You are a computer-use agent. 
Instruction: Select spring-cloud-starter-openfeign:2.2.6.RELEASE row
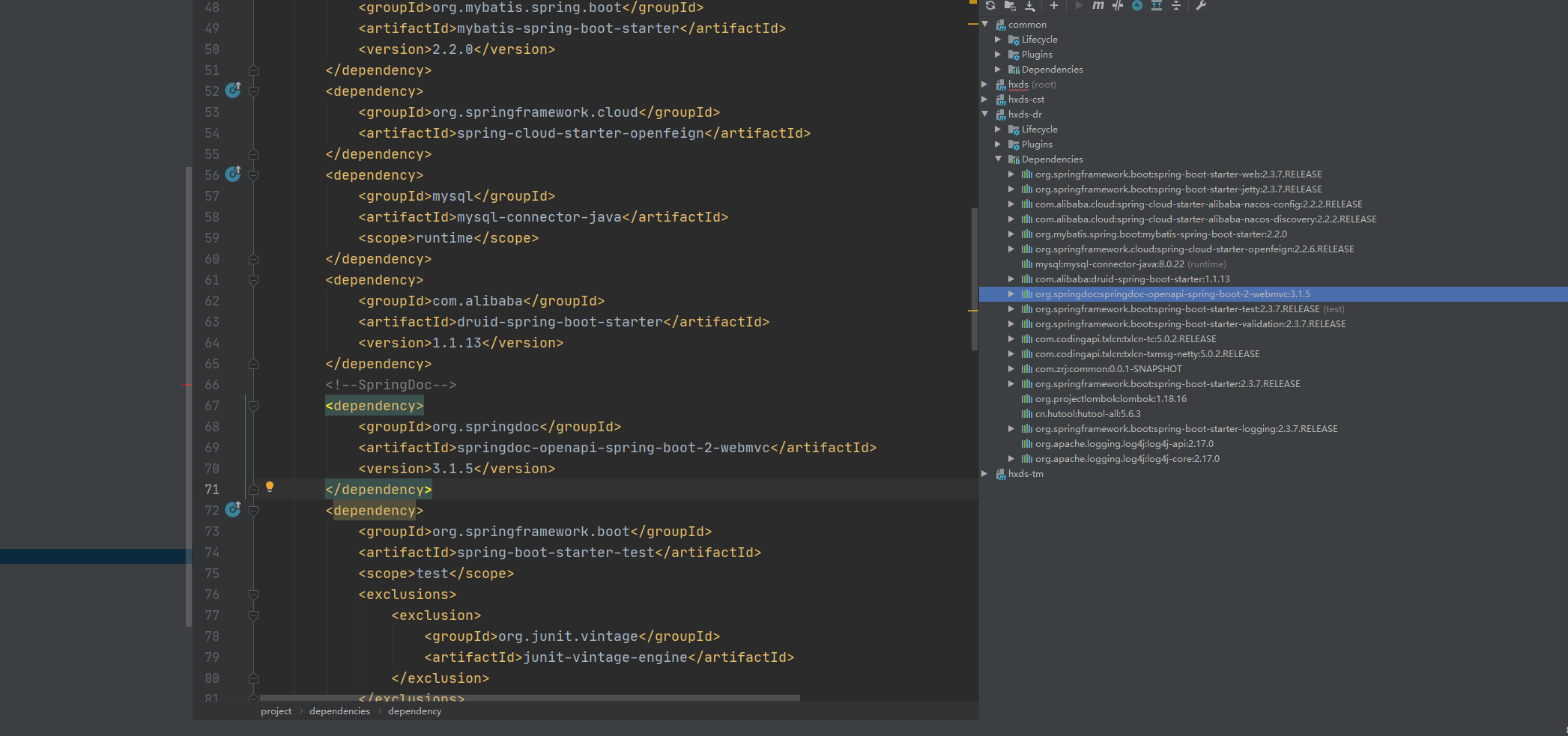point(1195,249)
